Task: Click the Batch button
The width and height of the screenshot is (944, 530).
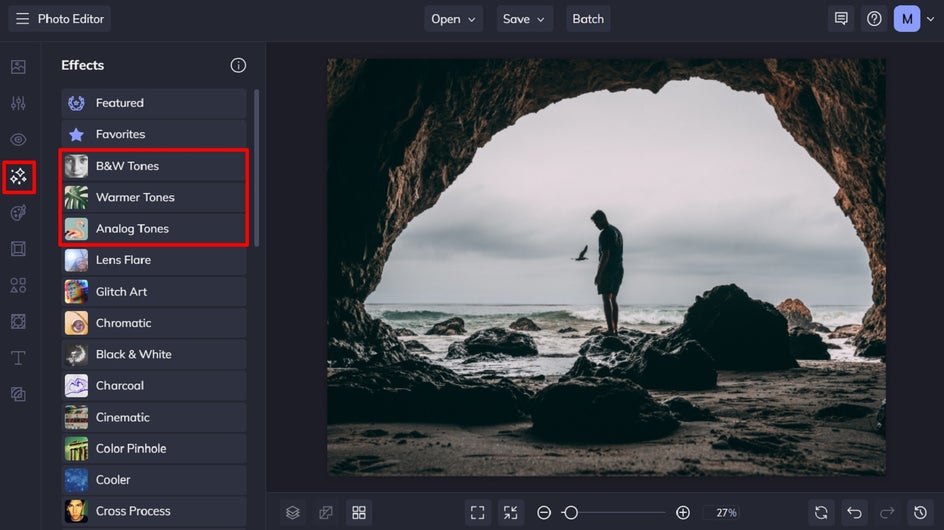Action: pyautogui.click(x=588, y=19)
